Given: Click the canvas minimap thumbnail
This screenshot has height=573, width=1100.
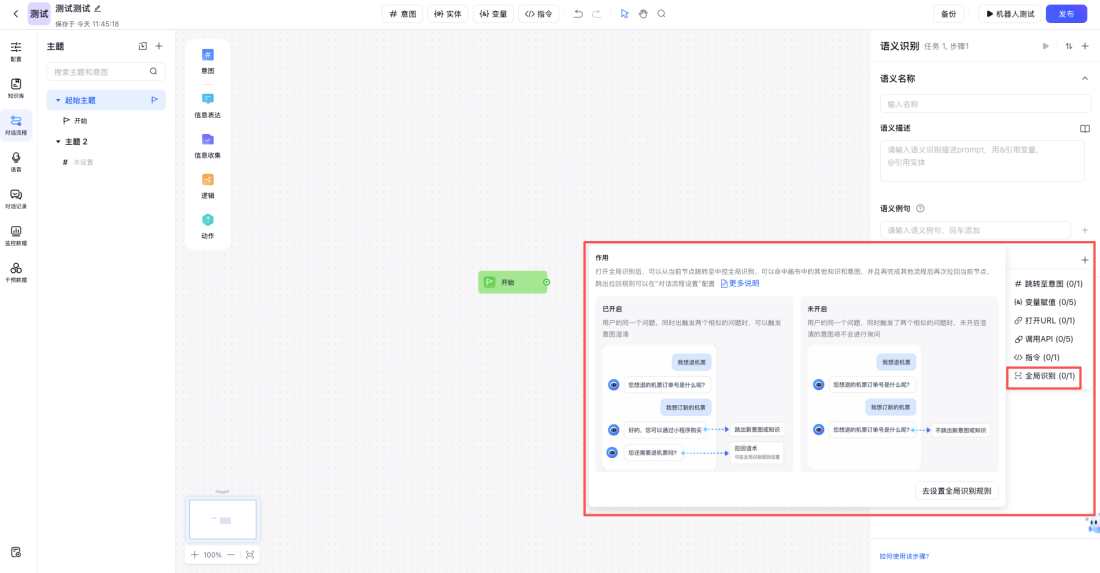Looking at the screenshot, I should pyautogui.click(x=223, y=520).
